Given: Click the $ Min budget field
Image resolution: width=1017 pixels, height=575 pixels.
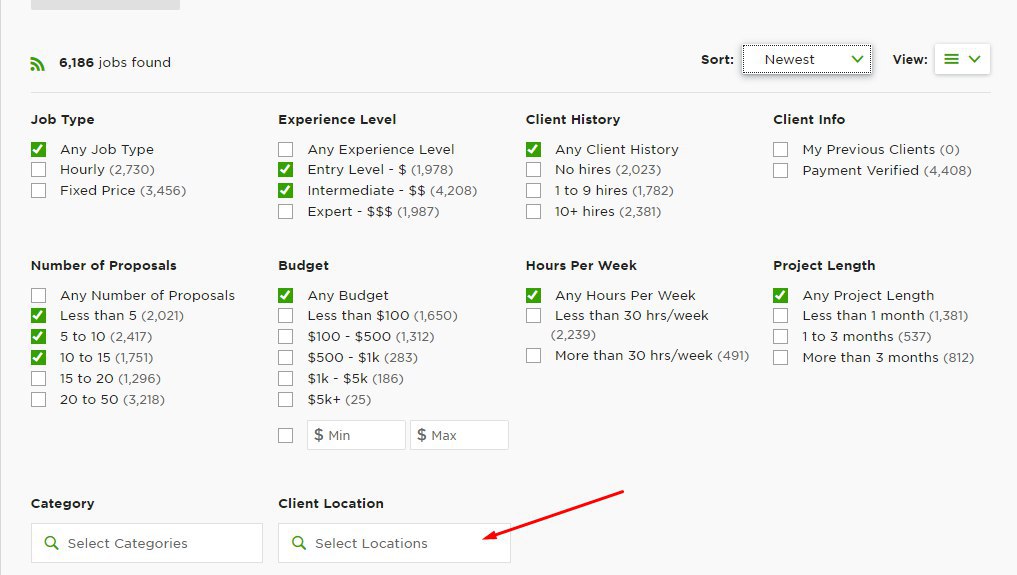Looking at the screenshot, I should (356, 435).
